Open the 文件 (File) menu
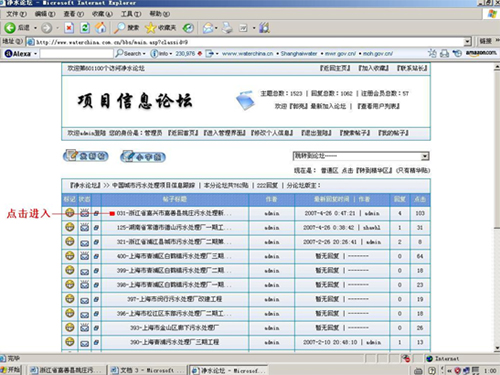The image size is (500, 375). tap(16, 14)
